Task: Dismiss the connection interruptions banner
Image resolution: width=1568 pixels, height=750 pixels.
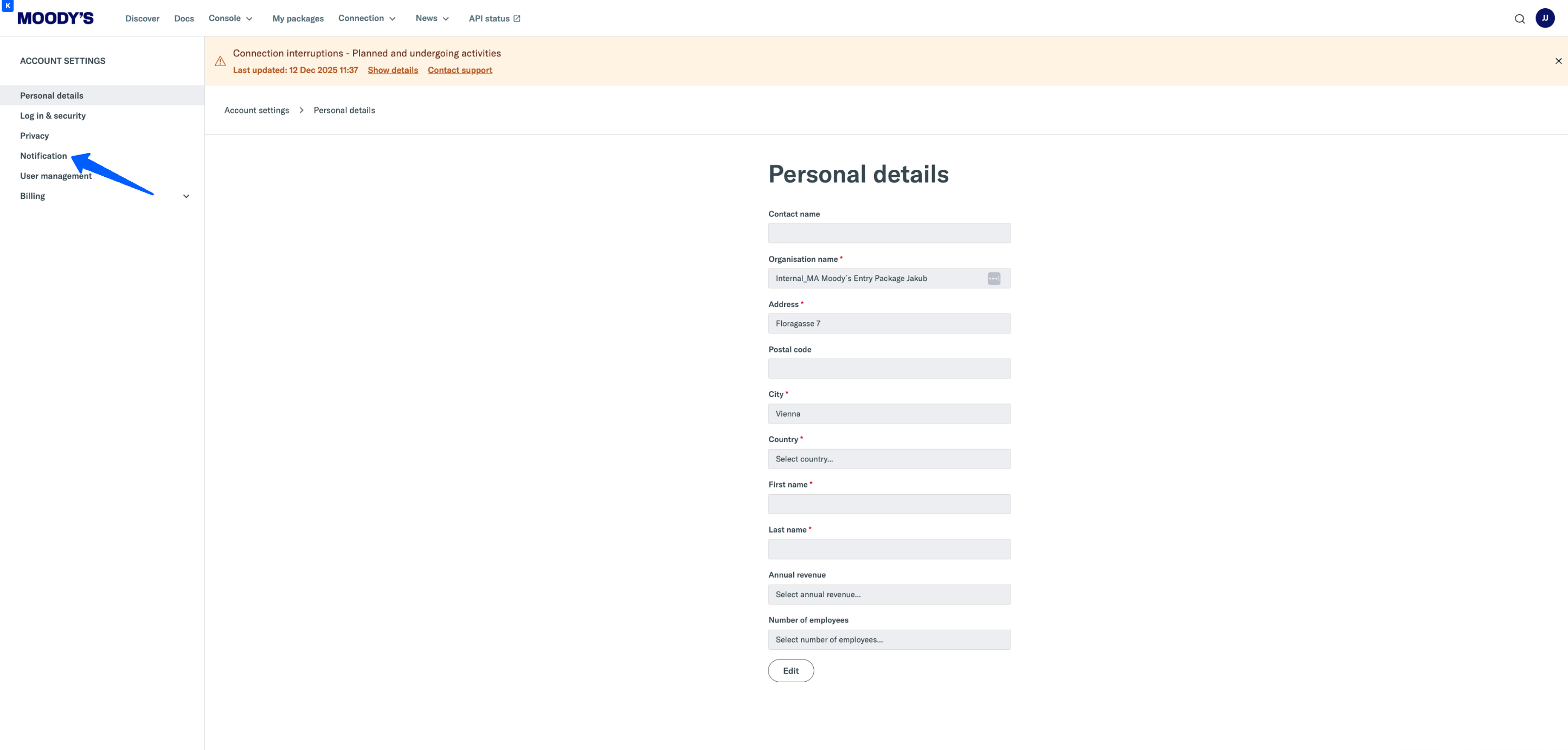Action: 1558,61
